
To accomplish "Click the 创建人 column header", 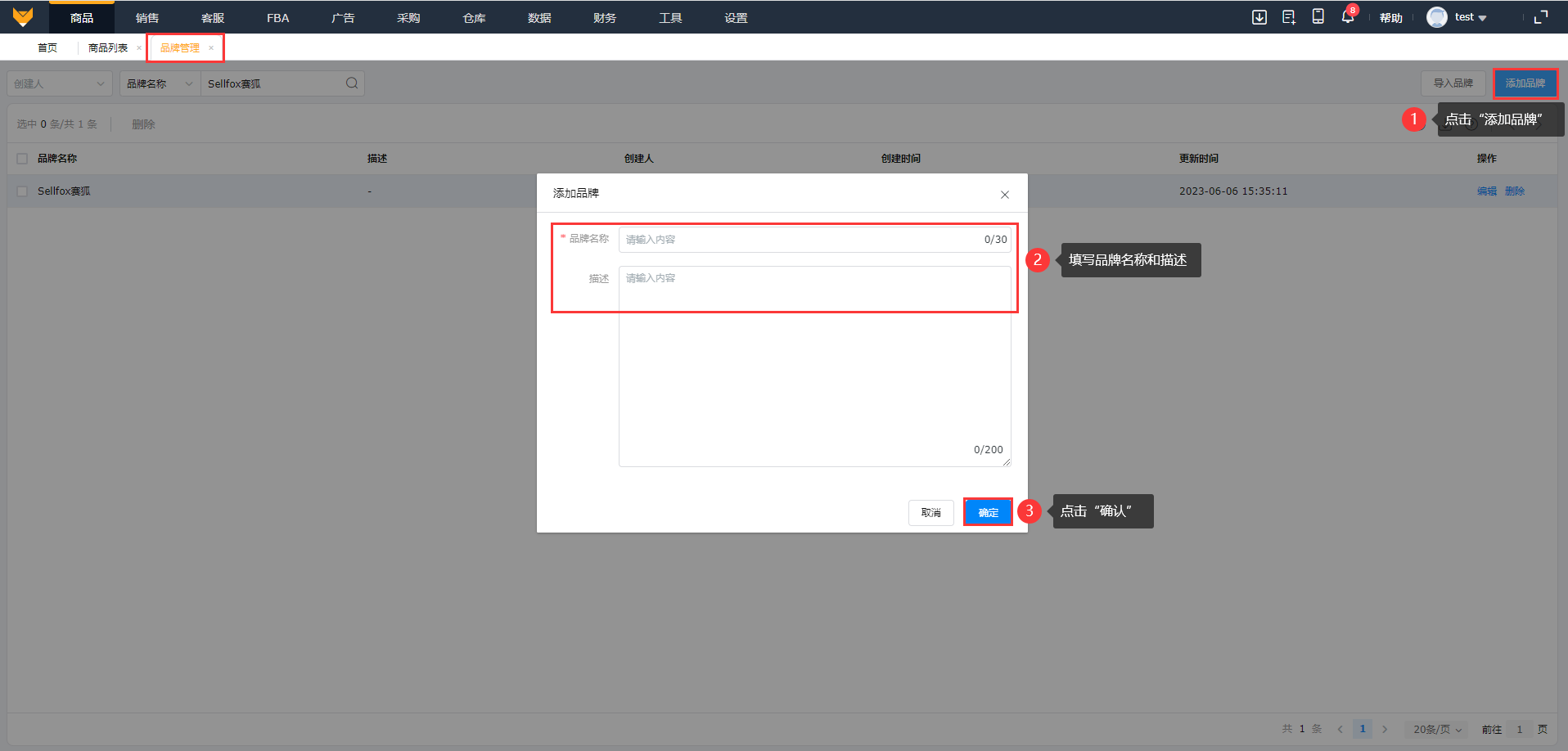I will (639, 159).
